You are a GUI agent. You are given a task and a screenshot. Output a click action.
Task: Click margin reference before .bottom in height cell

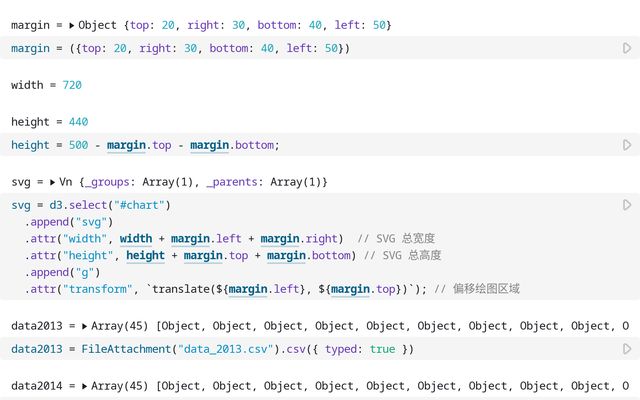pyautogui.click(x=210, y=145)
